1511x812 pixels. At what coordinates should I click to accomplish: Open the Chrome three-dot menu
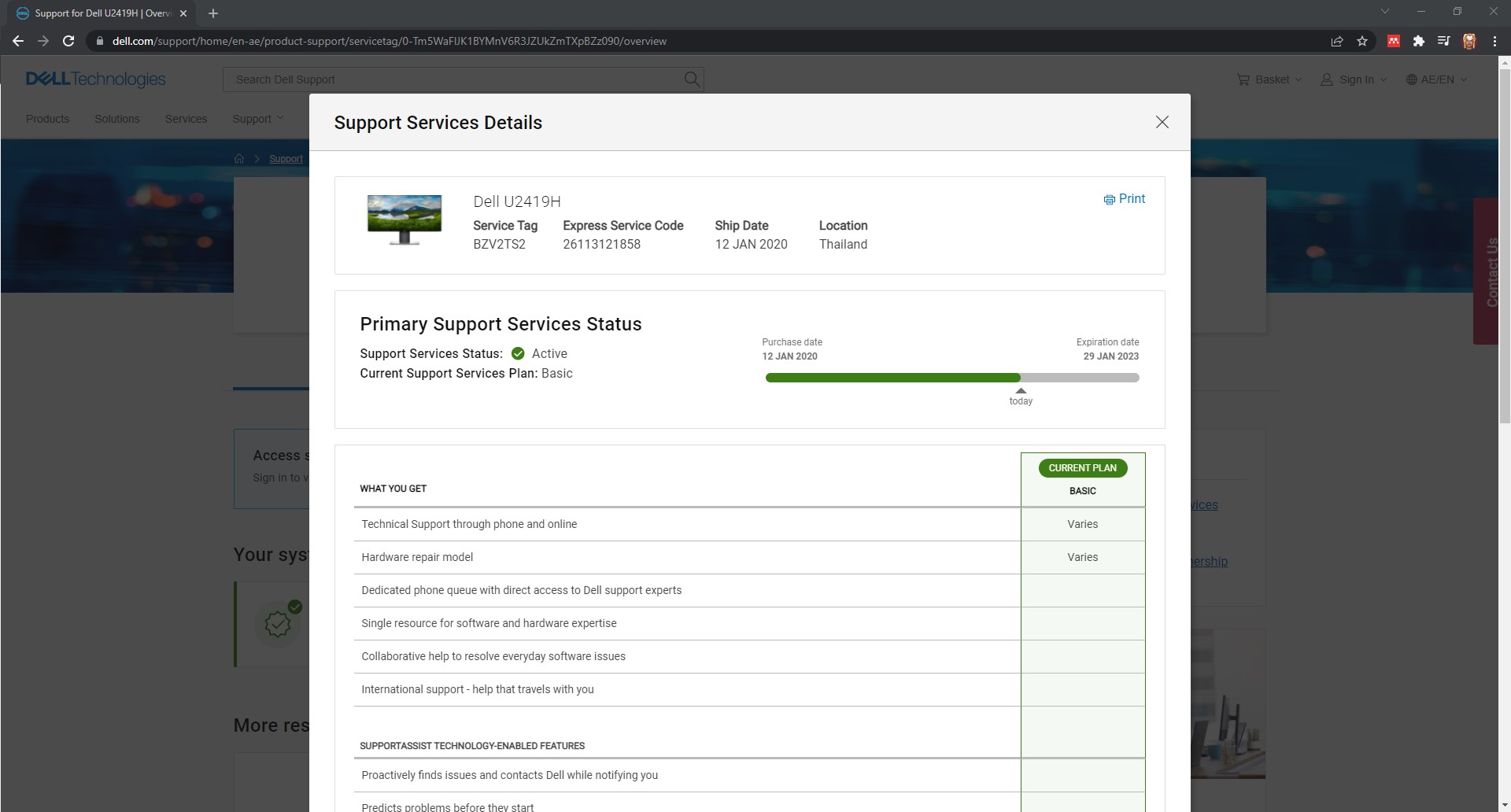[x=1494, y=41]
